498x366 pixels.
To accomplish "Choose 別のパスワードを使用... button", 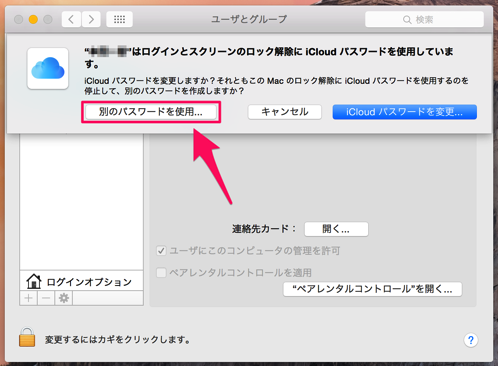I will tap(151, 112).
